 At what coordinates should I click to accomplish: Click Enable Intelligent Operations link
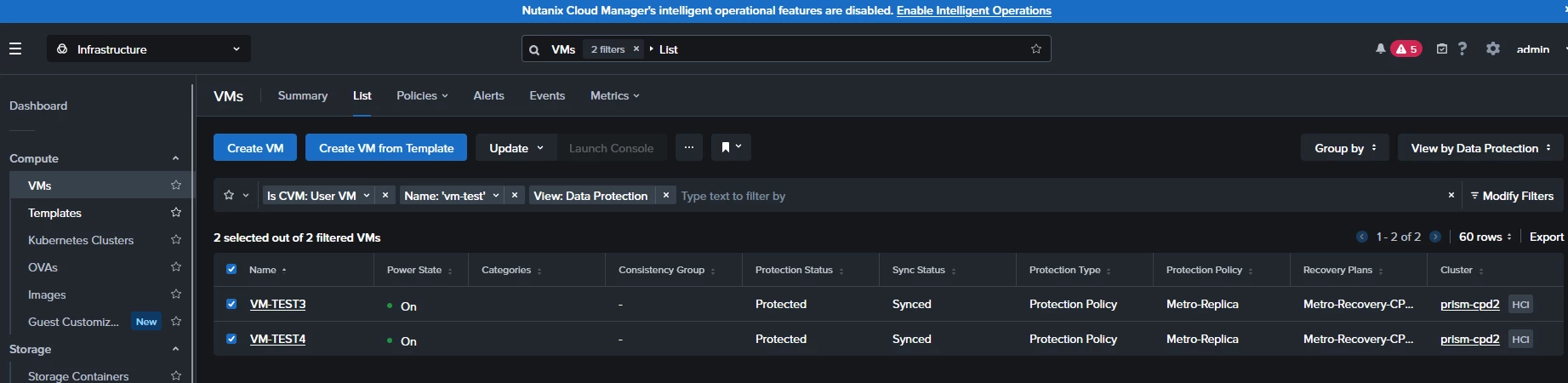pyautogui.click(x=974, y=10)
